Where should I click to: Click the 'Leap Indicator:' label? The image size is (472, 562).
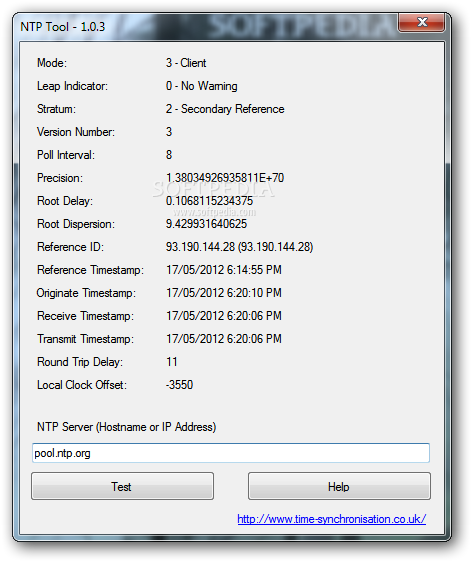pyautogui.click(x=72, y=86)
